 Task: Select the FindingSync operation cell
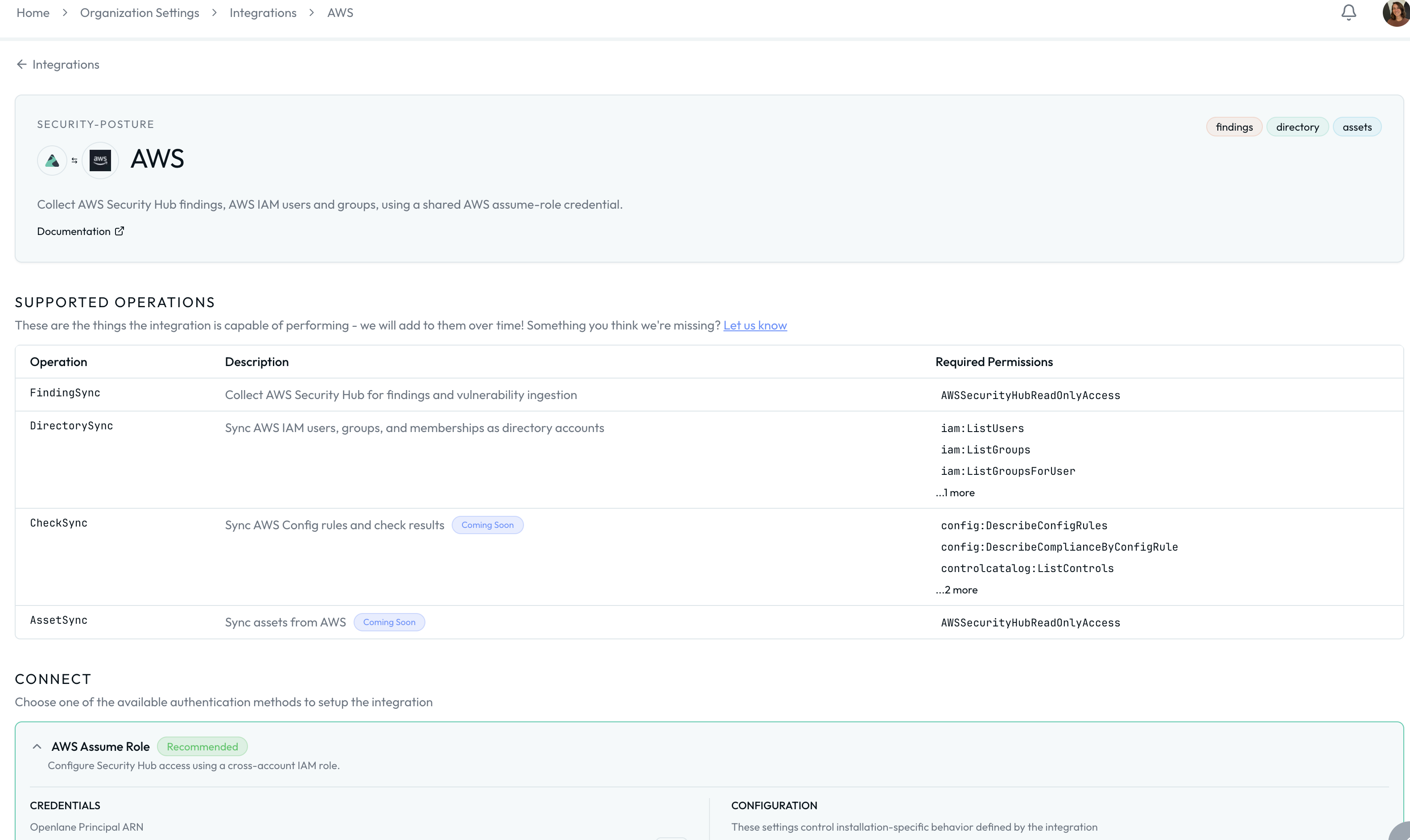pyautogui.click(x=65, y=393)
